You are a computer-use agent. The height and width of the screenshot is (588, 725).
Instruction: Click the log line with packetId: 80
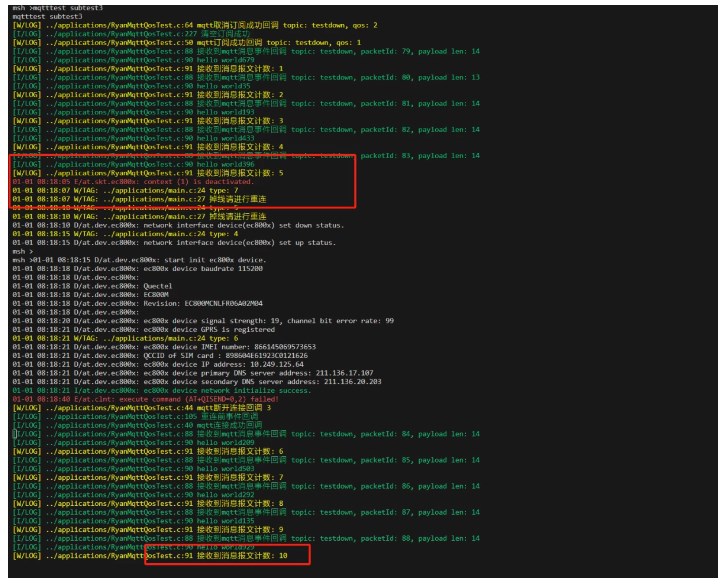pyautogui.click(x=246, y=77)
